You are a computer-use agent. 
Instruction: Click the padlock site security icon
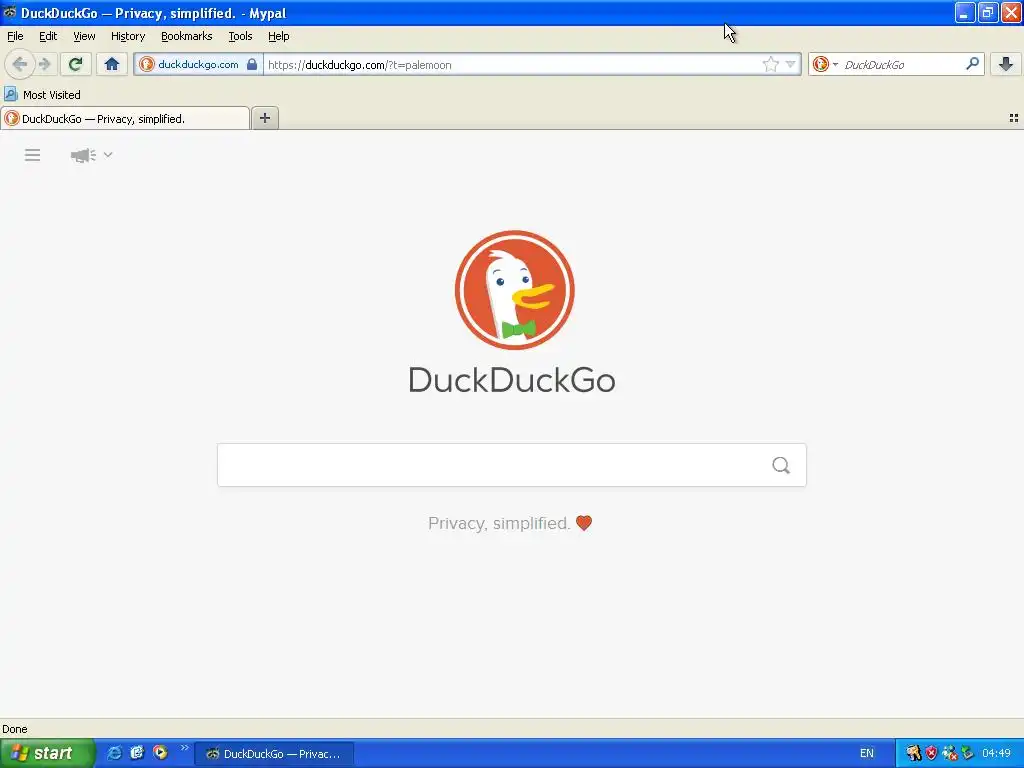click(x=252, y=64)
